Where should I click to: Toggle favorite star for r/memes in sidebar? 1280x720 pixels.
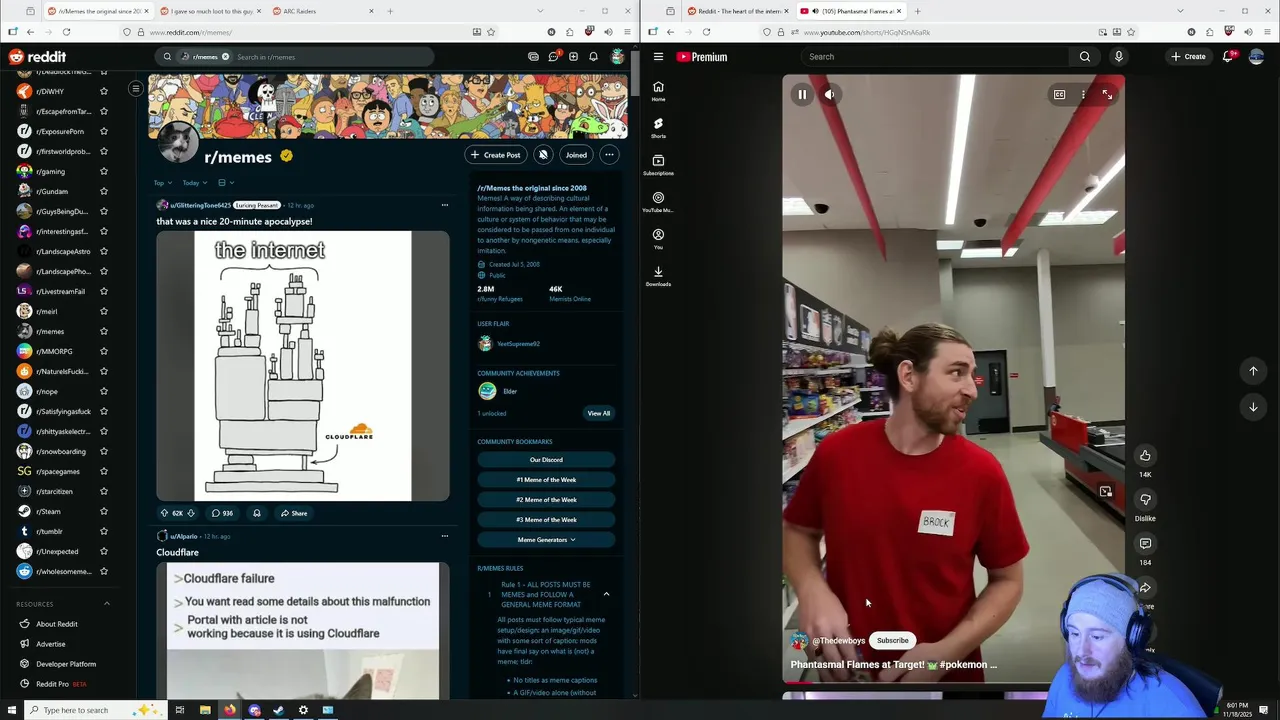pos(103,331)
